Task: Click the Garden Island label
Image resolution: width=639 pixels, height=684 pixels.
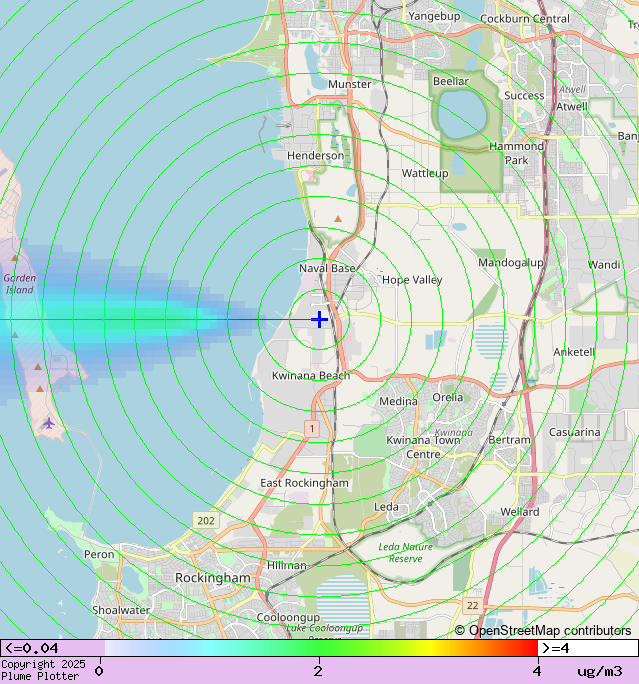Action: click(x=20, y=284)
